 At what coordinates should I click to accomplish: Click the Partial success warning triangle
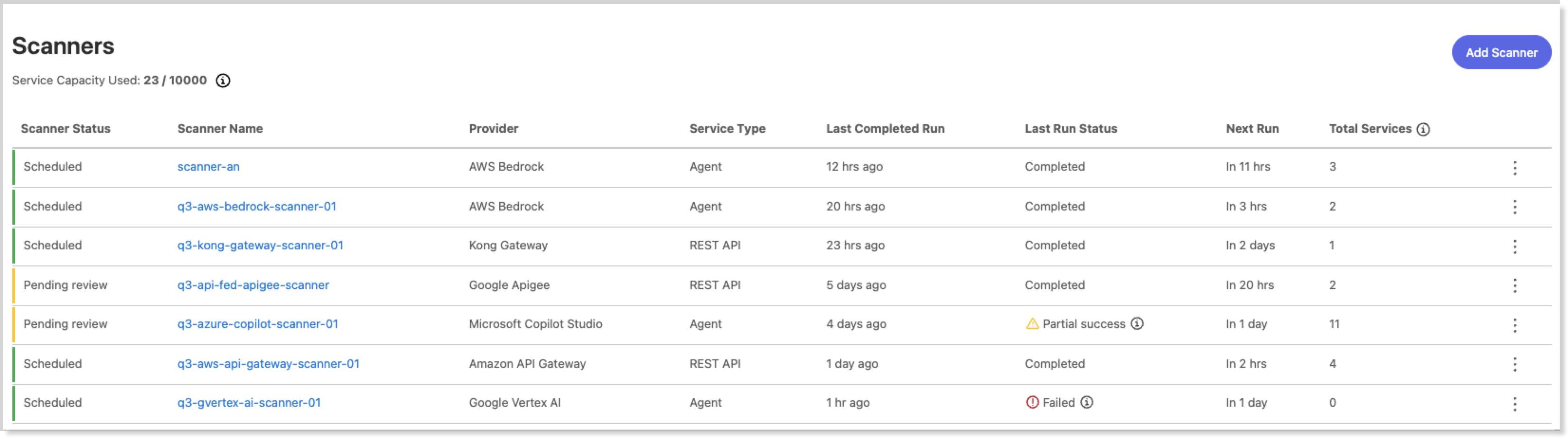tap(1032, 324)
